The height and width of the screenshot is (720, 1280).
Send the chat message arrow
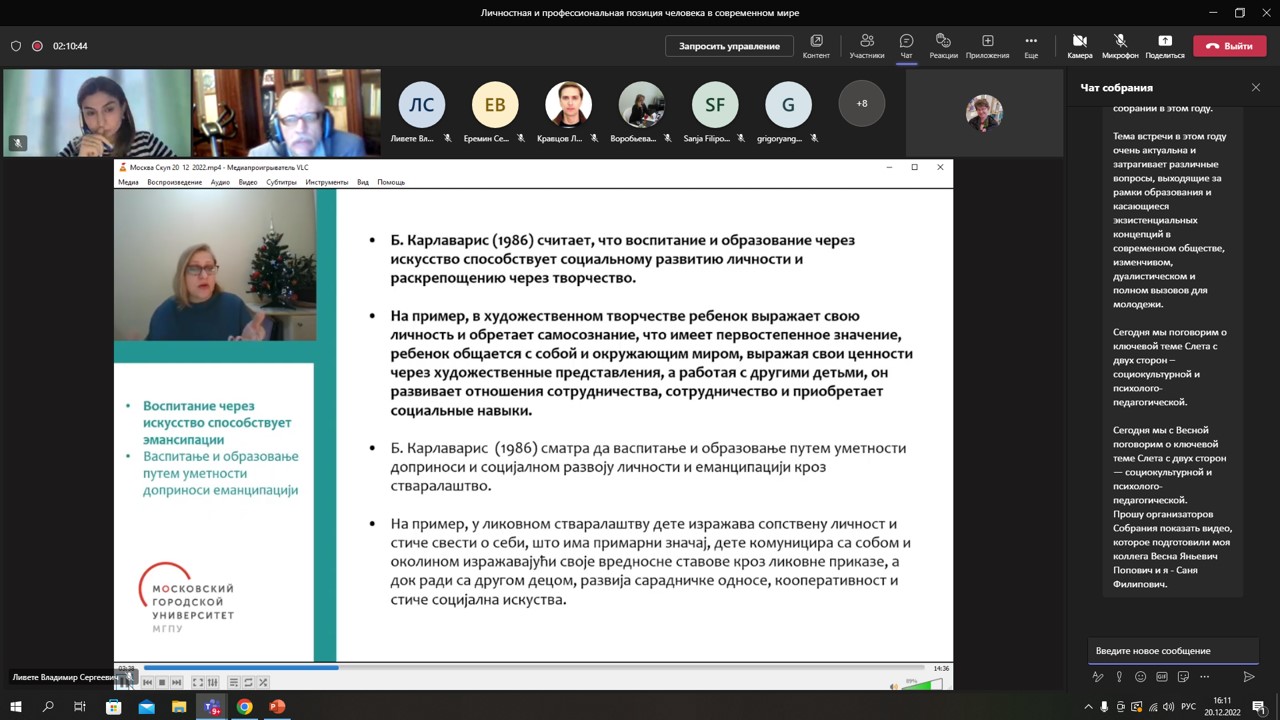pyautogui.click(x=1248, y=677)
